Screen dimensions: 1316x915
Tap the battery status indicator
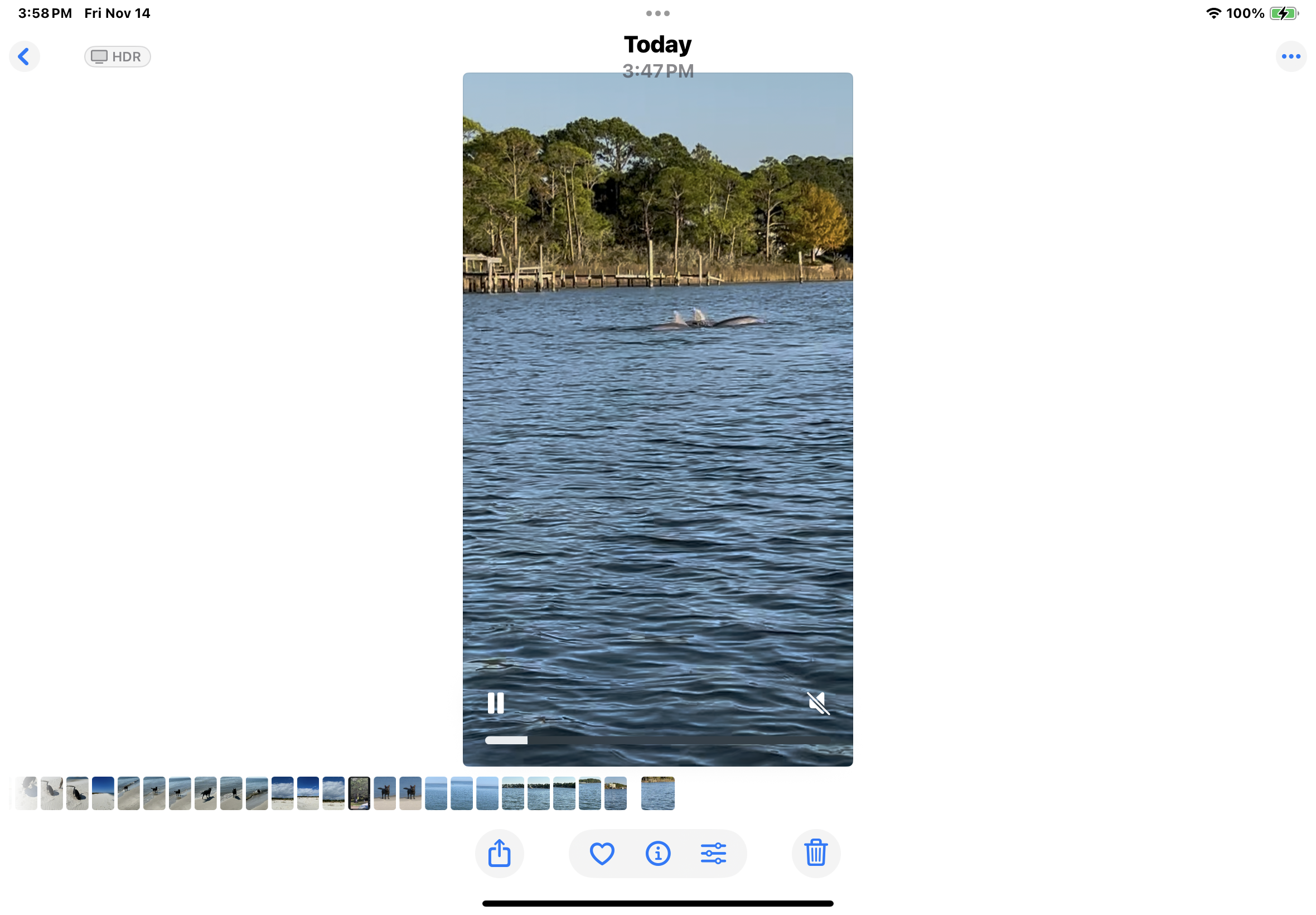tap(1284, 13)
